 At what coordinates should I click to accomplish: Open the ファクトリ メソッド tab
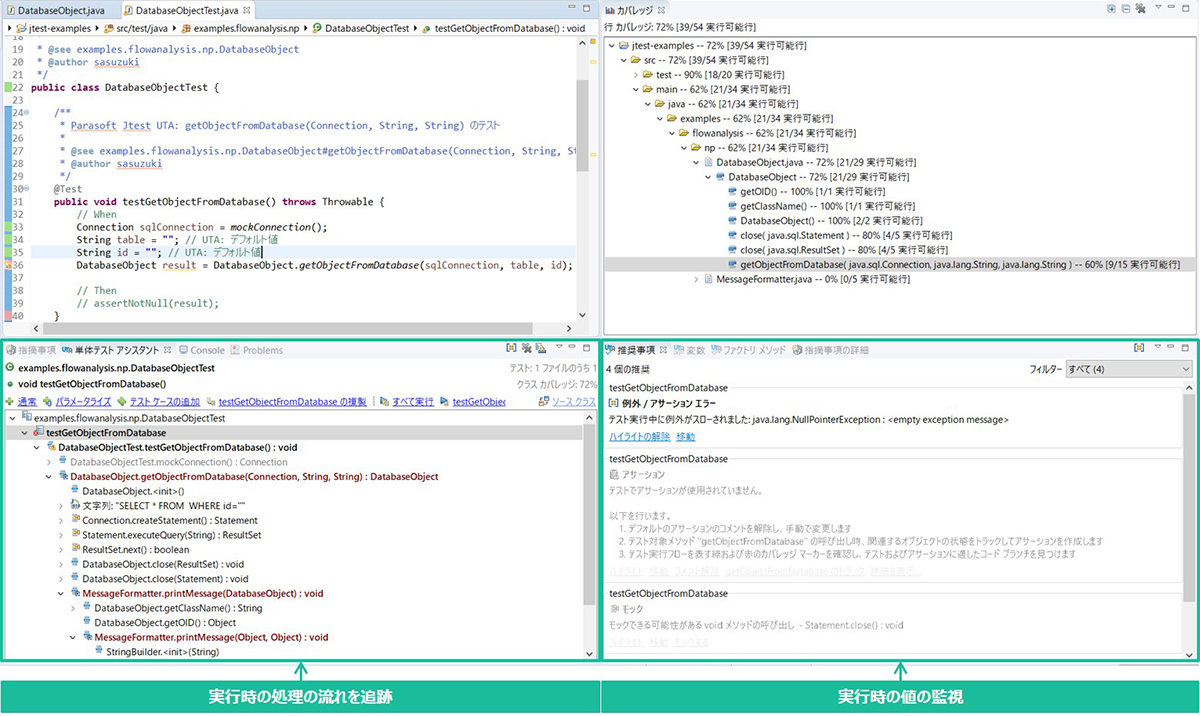tap(749, 350)
